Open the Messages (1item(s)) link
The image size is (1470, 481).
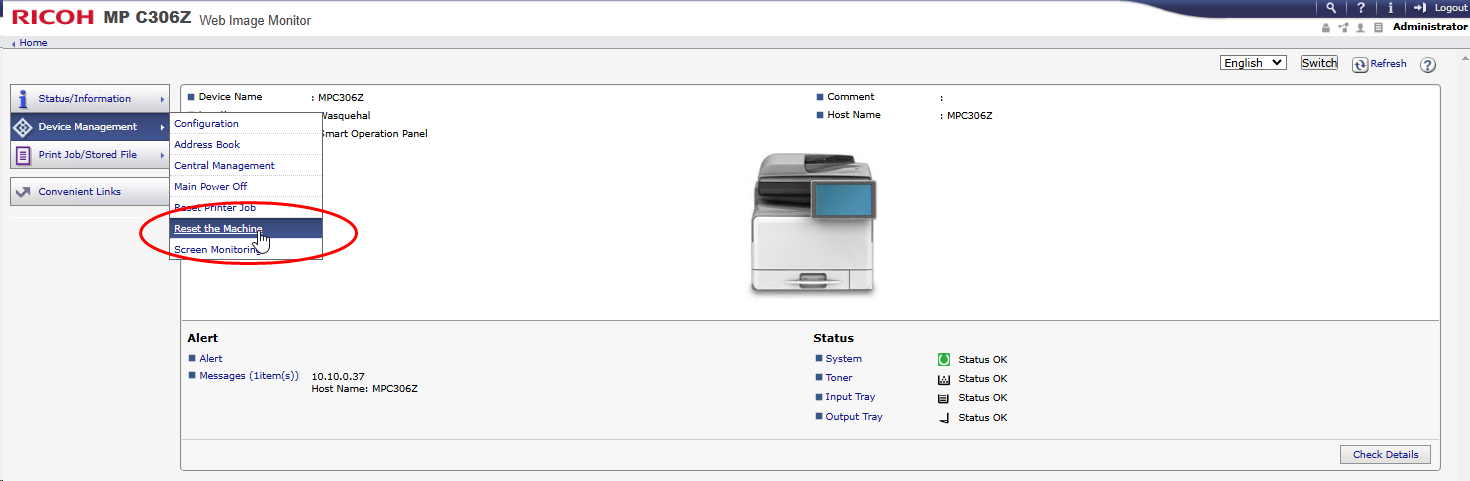pos(249,376)
